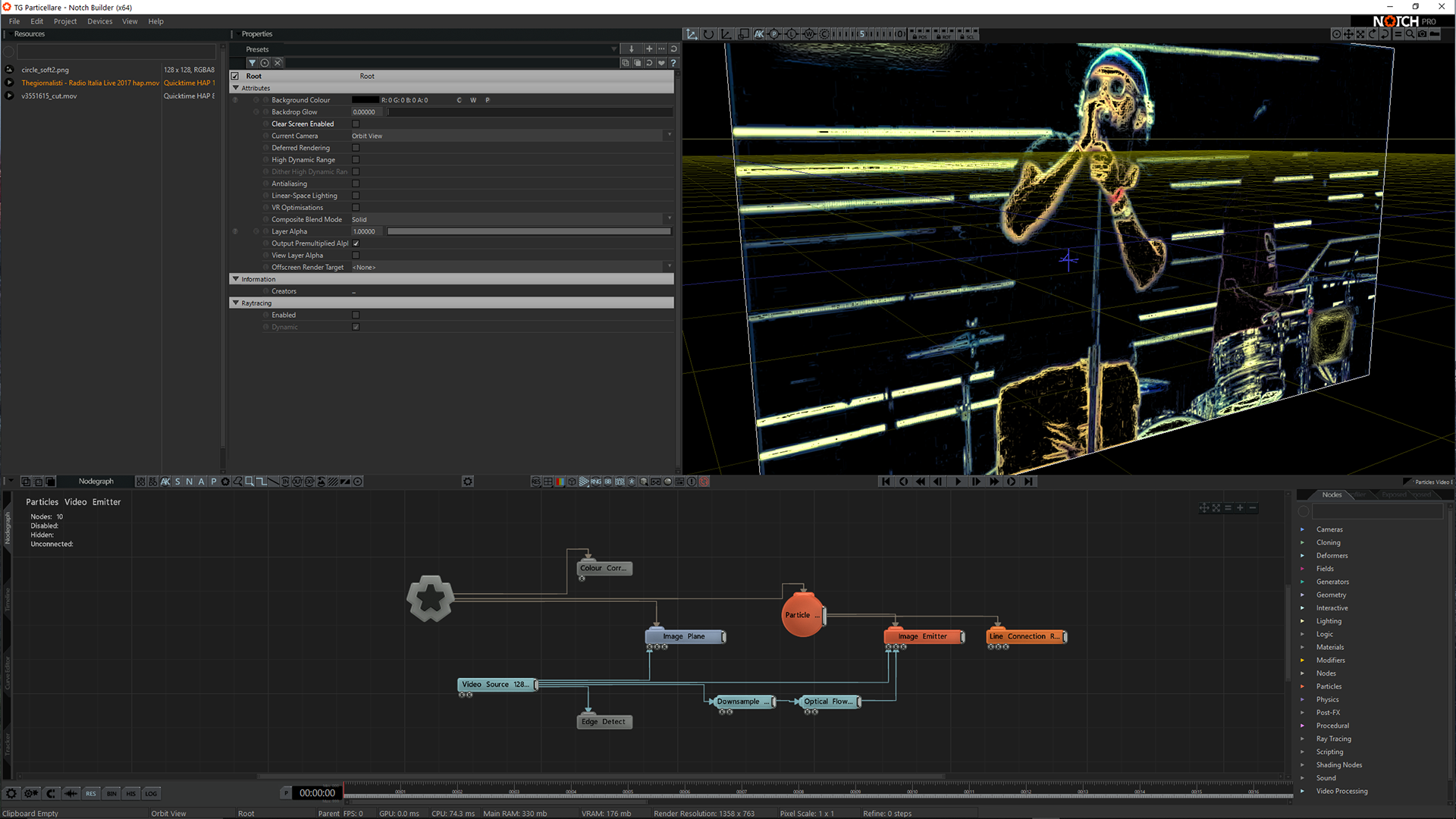The height and width of the screenshot is (819, 1456).
Task: Collapse the Information section
Action: pyautogui.click(x=236, y=279)
